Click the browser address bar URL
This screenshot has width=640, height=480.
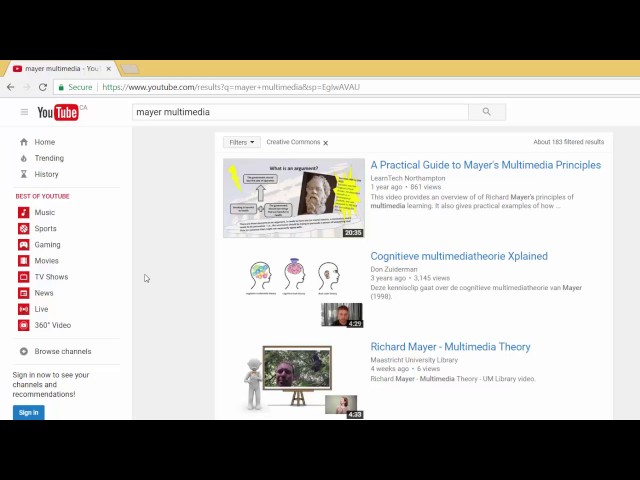pyautogui.click(x=231, y=87)
